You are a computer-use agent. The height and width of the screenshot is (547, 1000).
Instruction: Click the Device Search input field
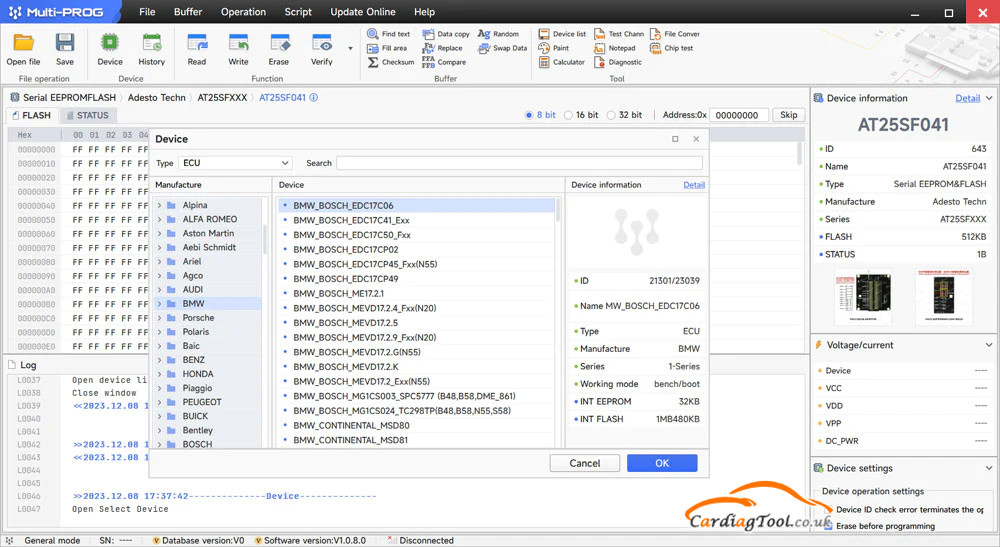(x=519, y=163)
